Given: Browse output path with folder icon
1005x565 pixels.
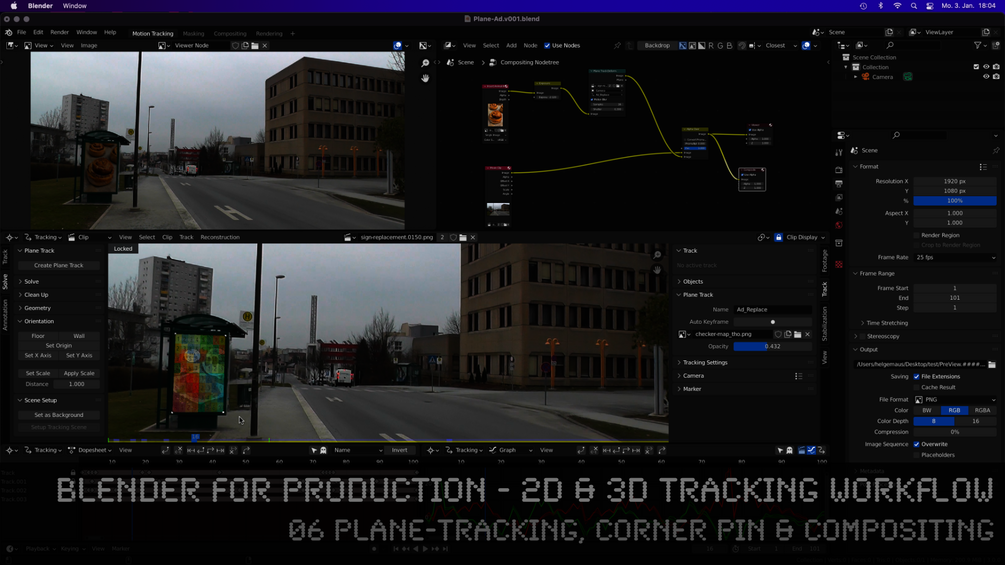Looking at the screenshot, I should click(992, 364).
